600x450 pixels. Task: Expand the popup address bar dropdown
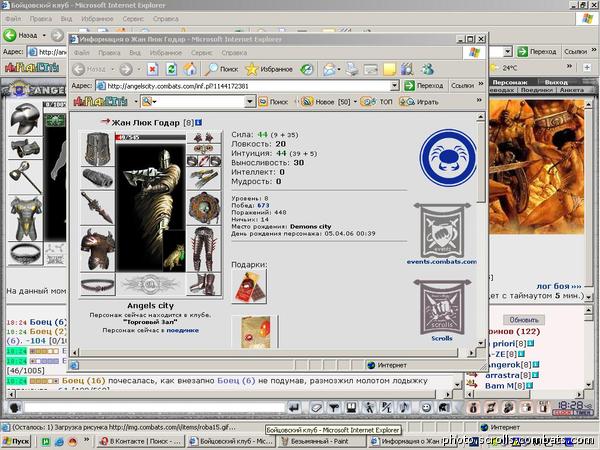pos(395,86)
